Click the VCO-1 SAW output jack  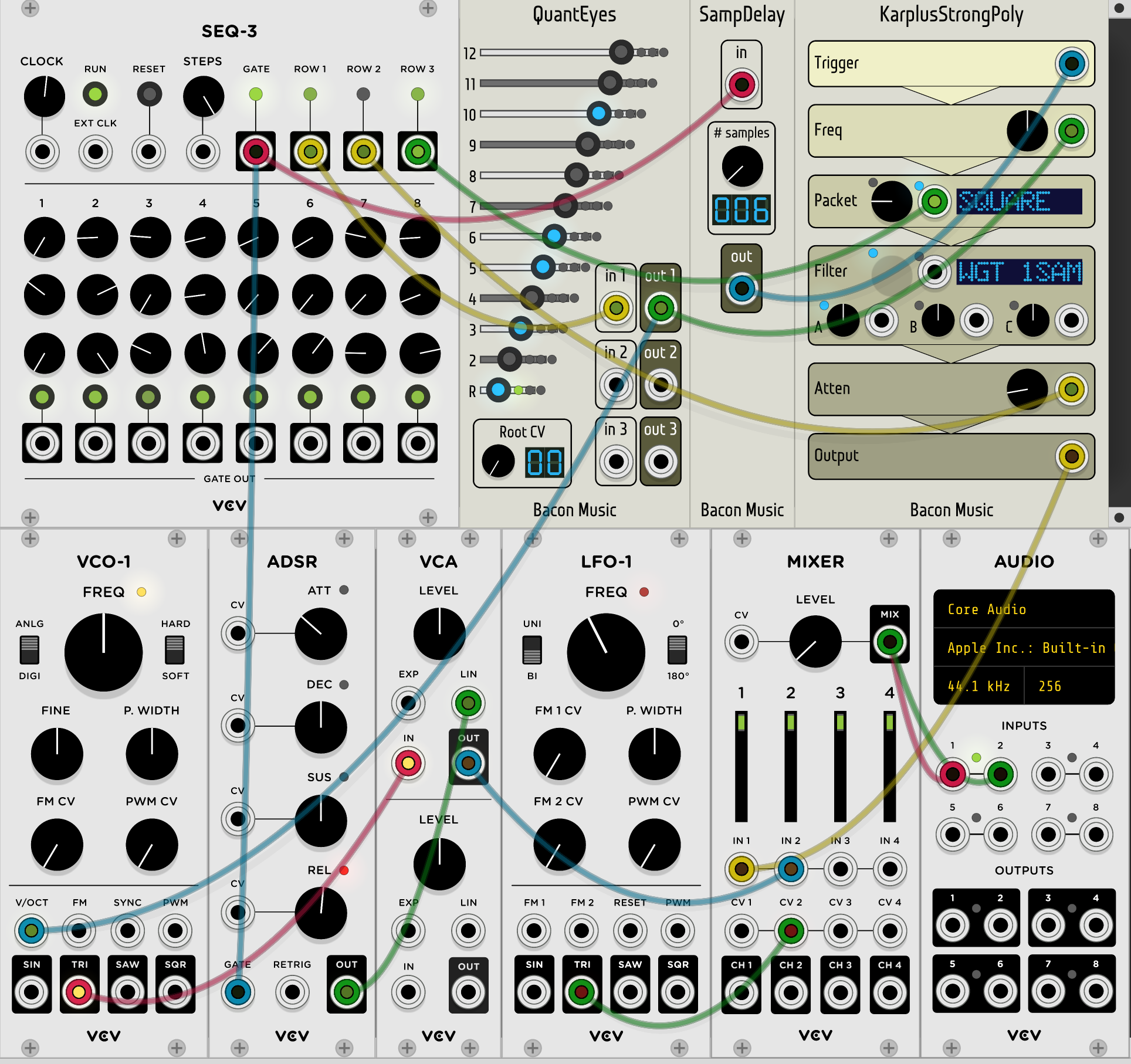[127, 992]
